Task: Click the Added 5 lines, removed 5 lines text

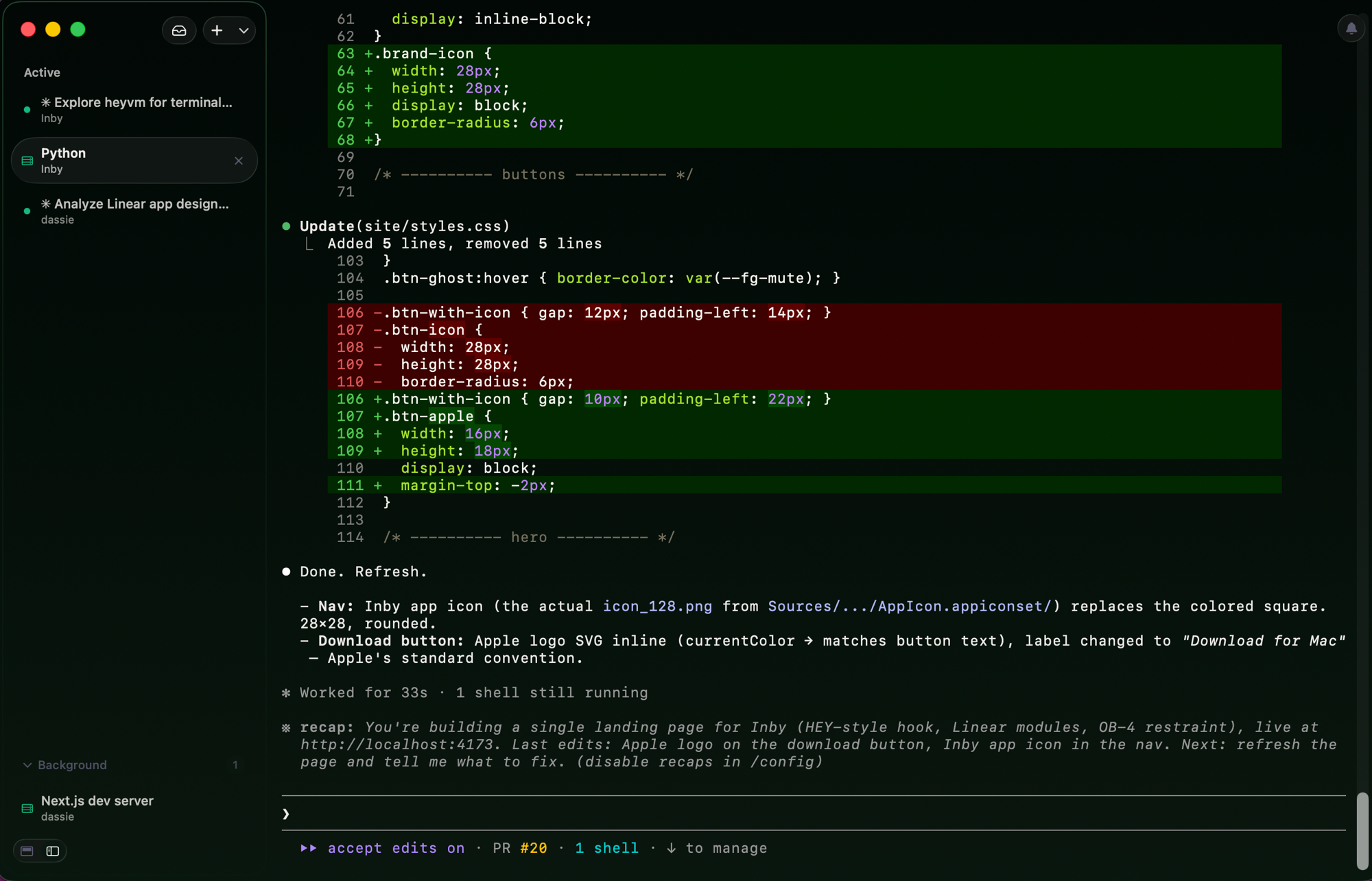Action: click(464, 244)
